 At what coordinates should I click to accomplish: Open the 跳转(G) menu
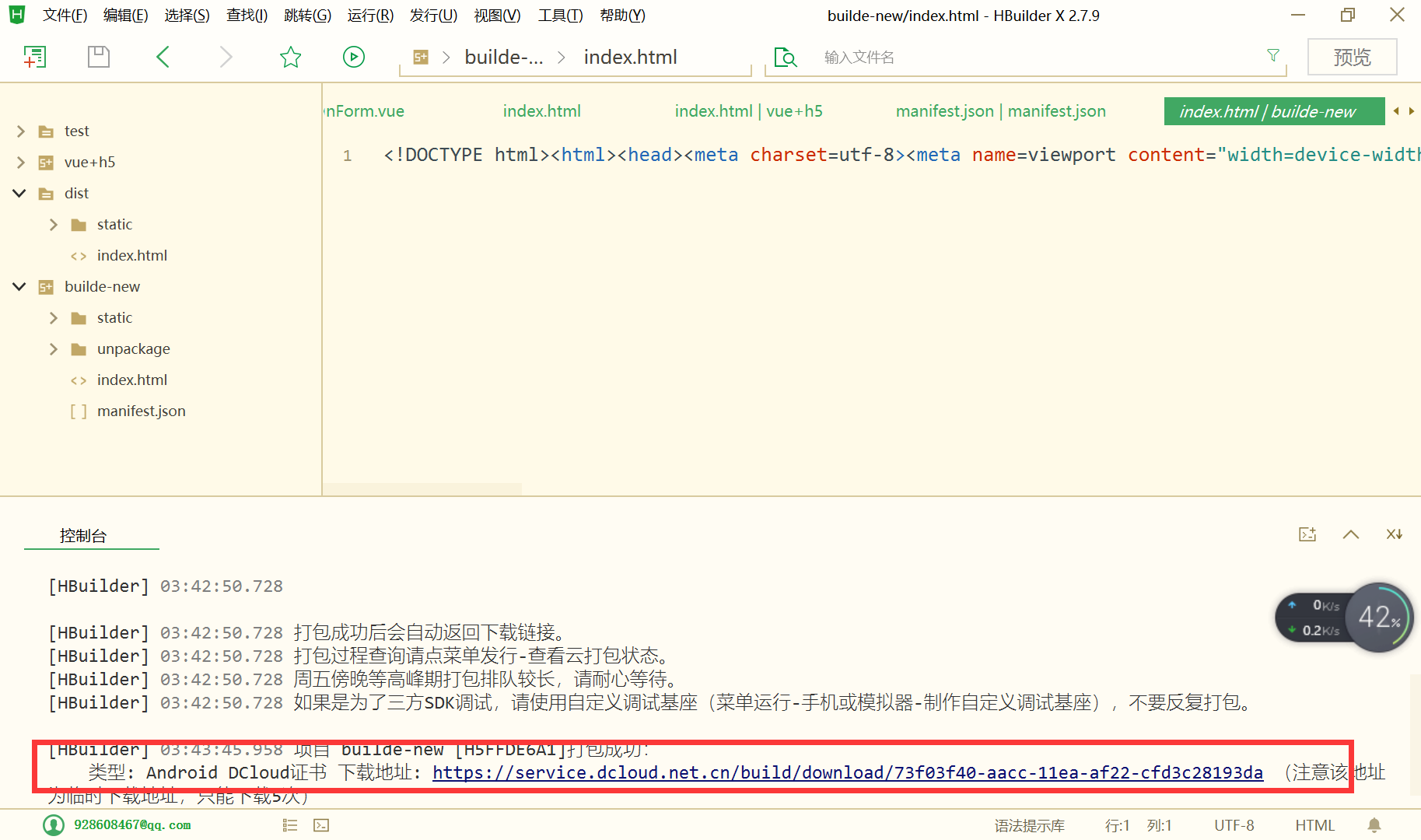308,16
